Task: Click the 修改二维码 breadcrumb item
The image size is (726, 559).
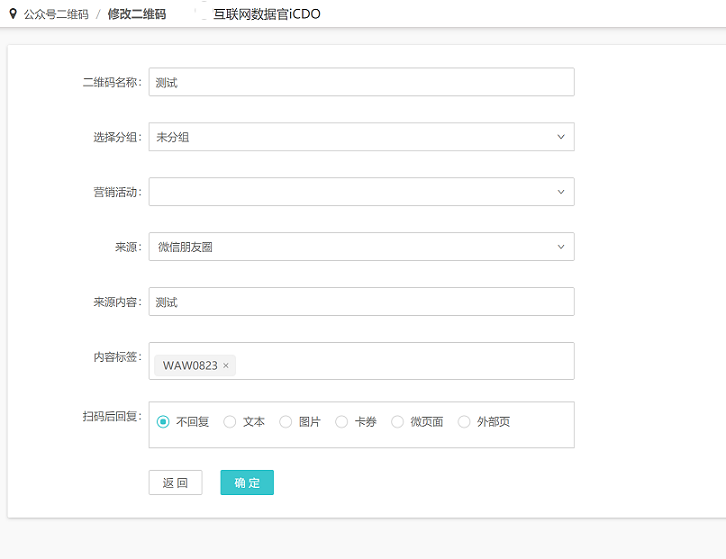Action: [137, 15]
